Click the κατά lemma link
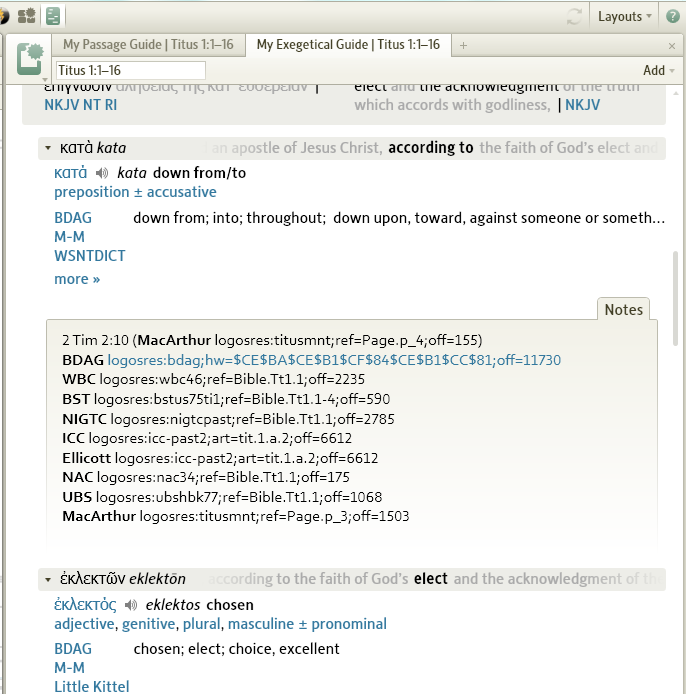686x694 pixels. point(70,173)
